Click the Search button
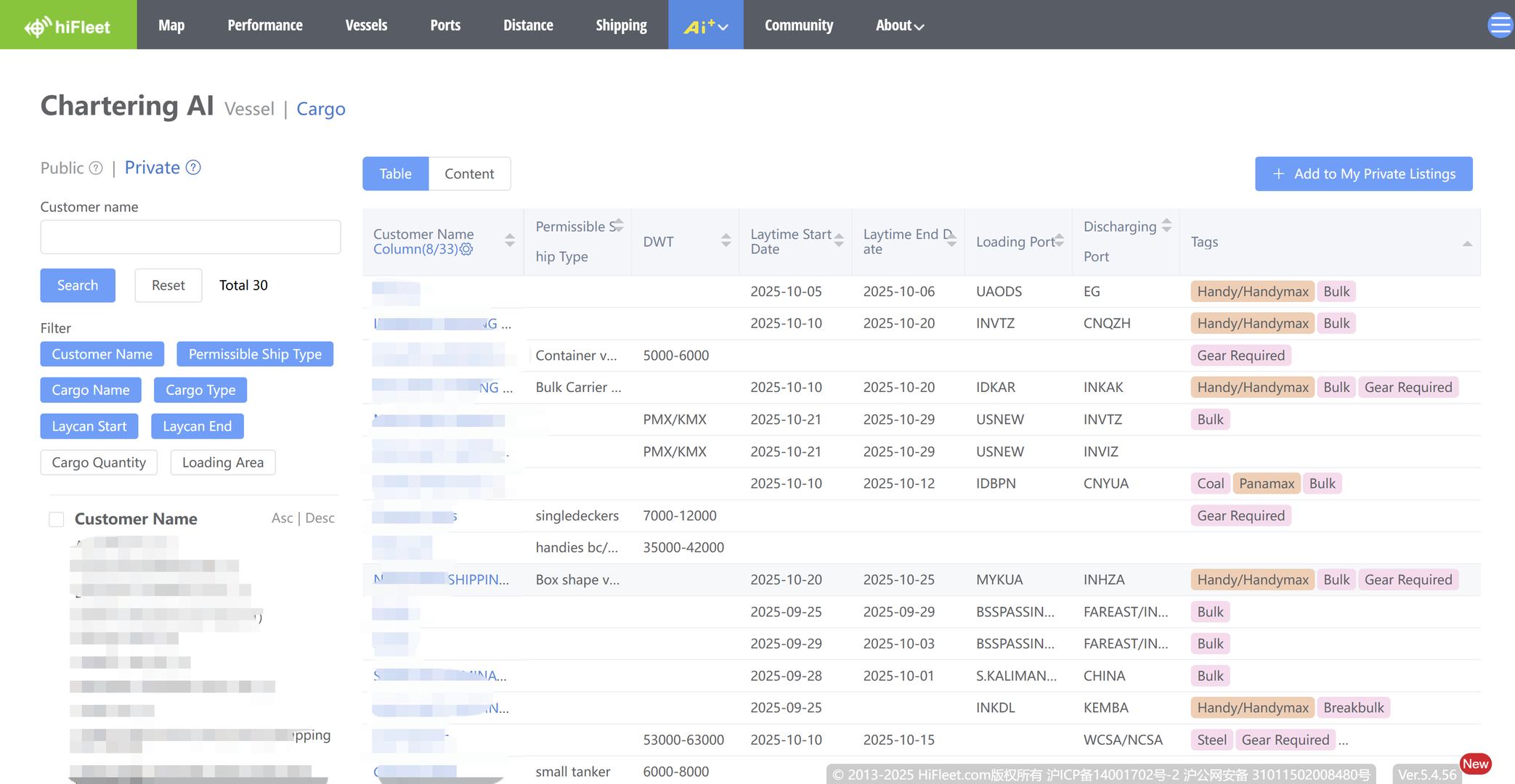This screenshot has width=1515, height=784. tap(78, 285)
